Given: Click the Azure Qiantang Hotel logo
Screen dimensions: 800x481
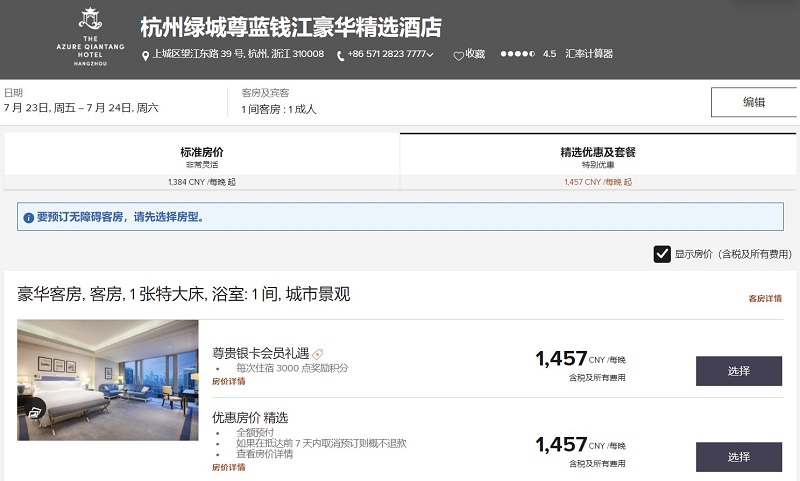Looking at the screenshot, I should [90, 37].
